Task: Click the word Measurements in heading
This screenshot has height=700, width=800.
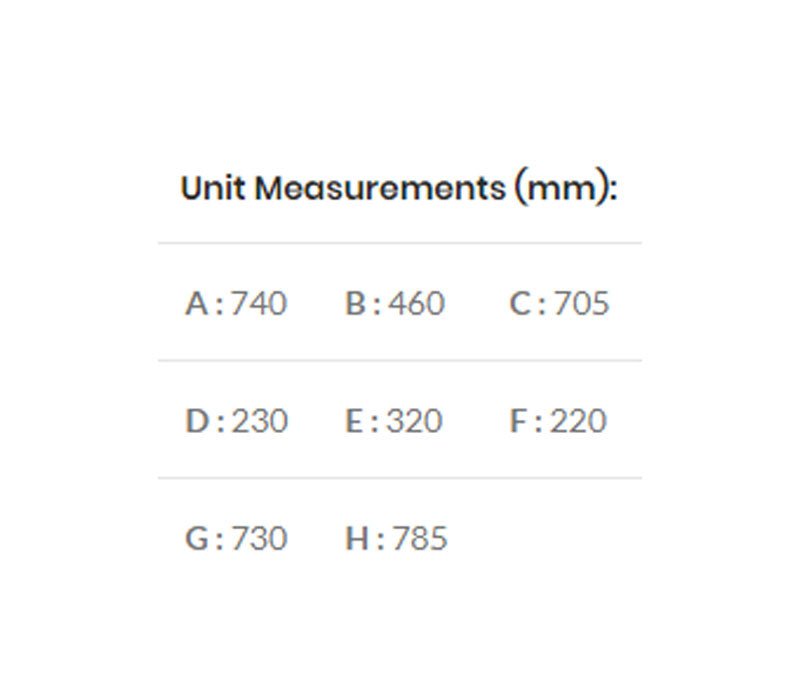Action: click(380, 188)
